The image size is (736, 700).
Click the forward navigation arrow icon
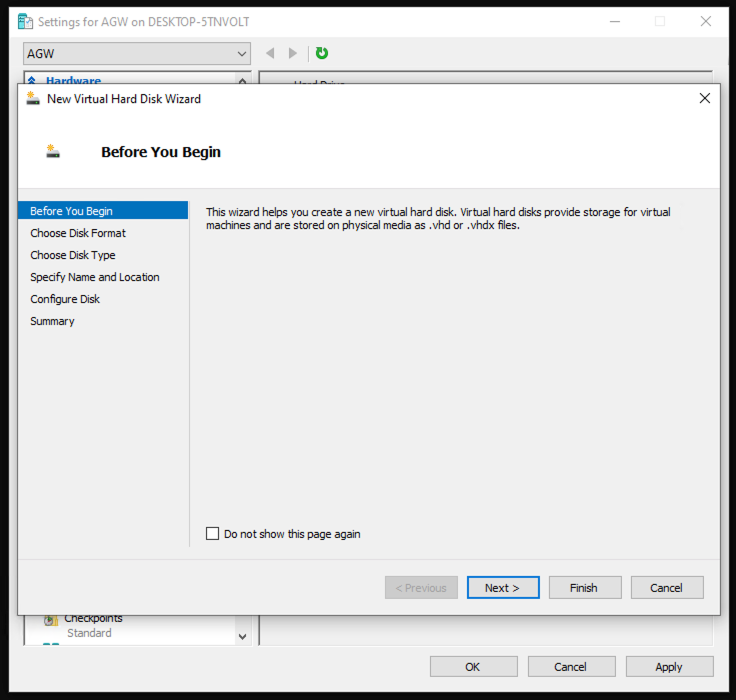point(293,53)
